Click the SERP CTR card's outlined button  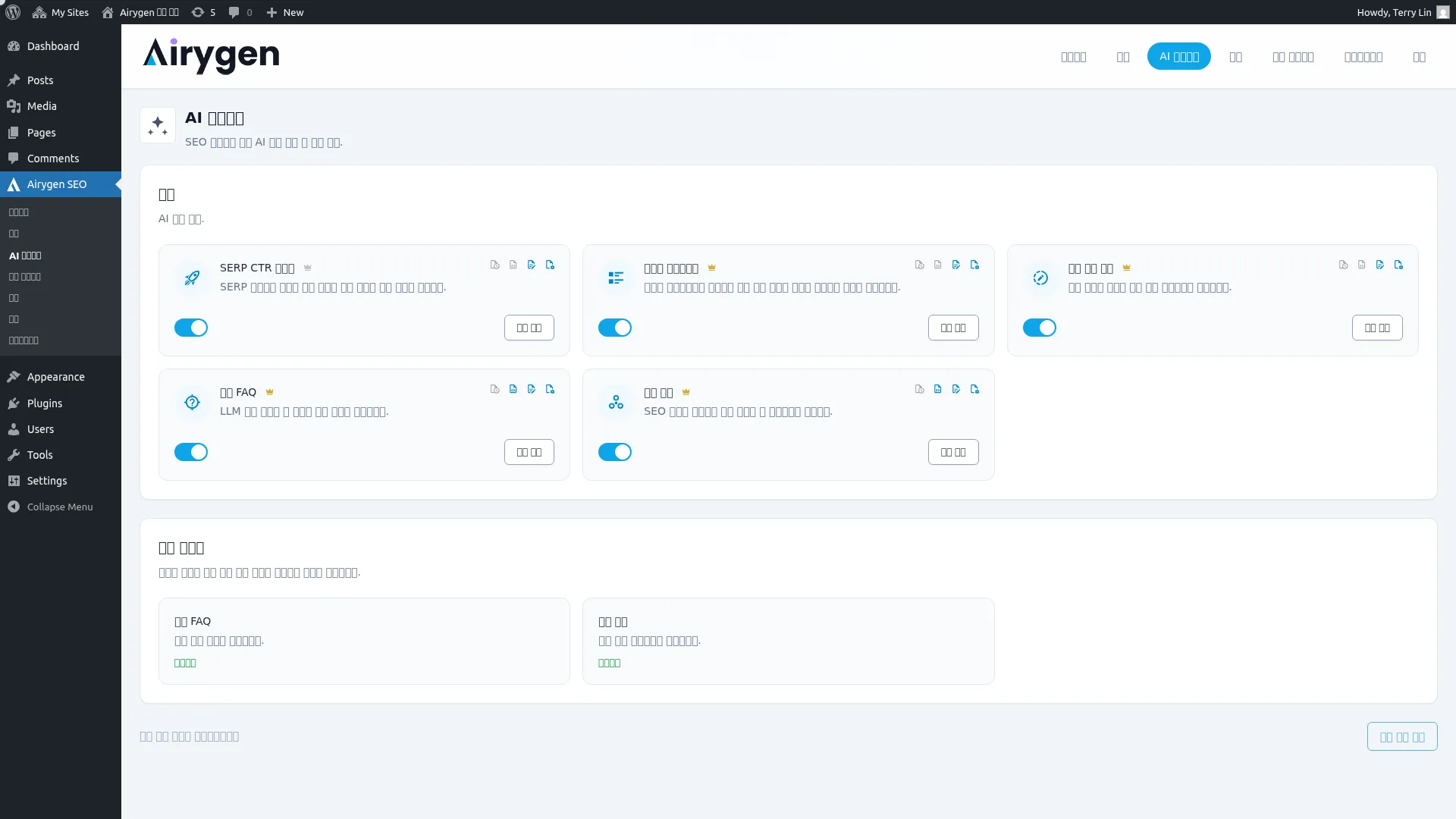coord(529,328)
